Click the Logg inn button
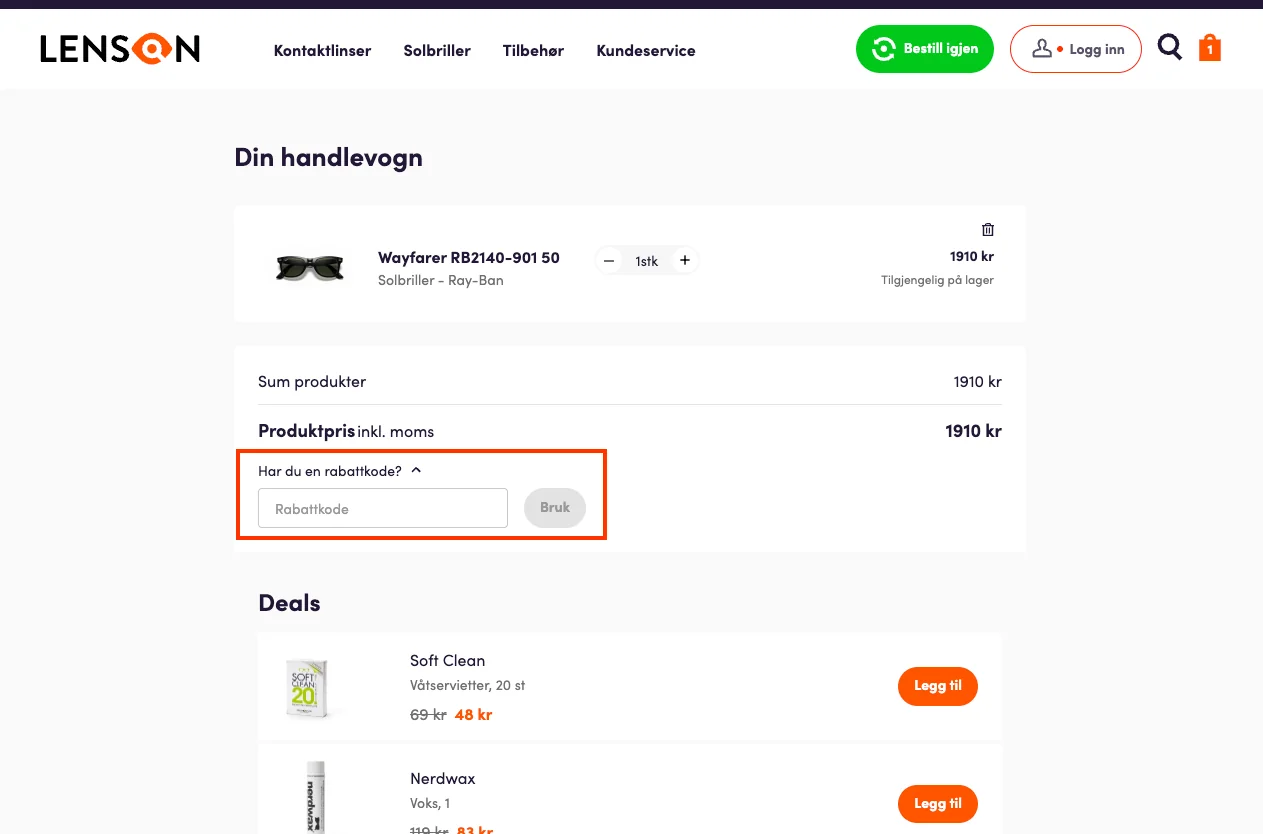Screen dimensions: 1263x834 [1075, 49]
